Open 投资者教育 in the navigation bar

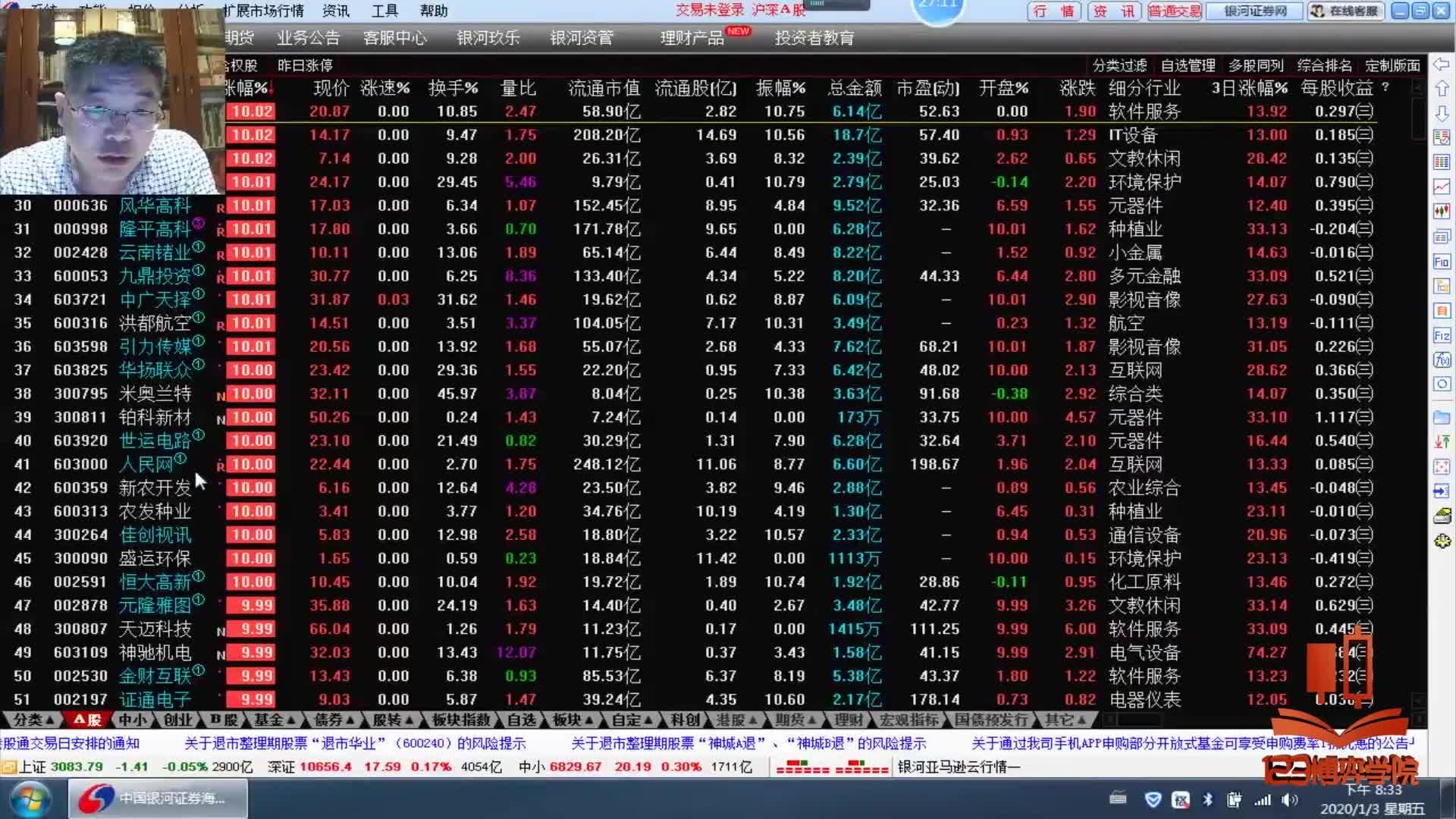(814, 38)
